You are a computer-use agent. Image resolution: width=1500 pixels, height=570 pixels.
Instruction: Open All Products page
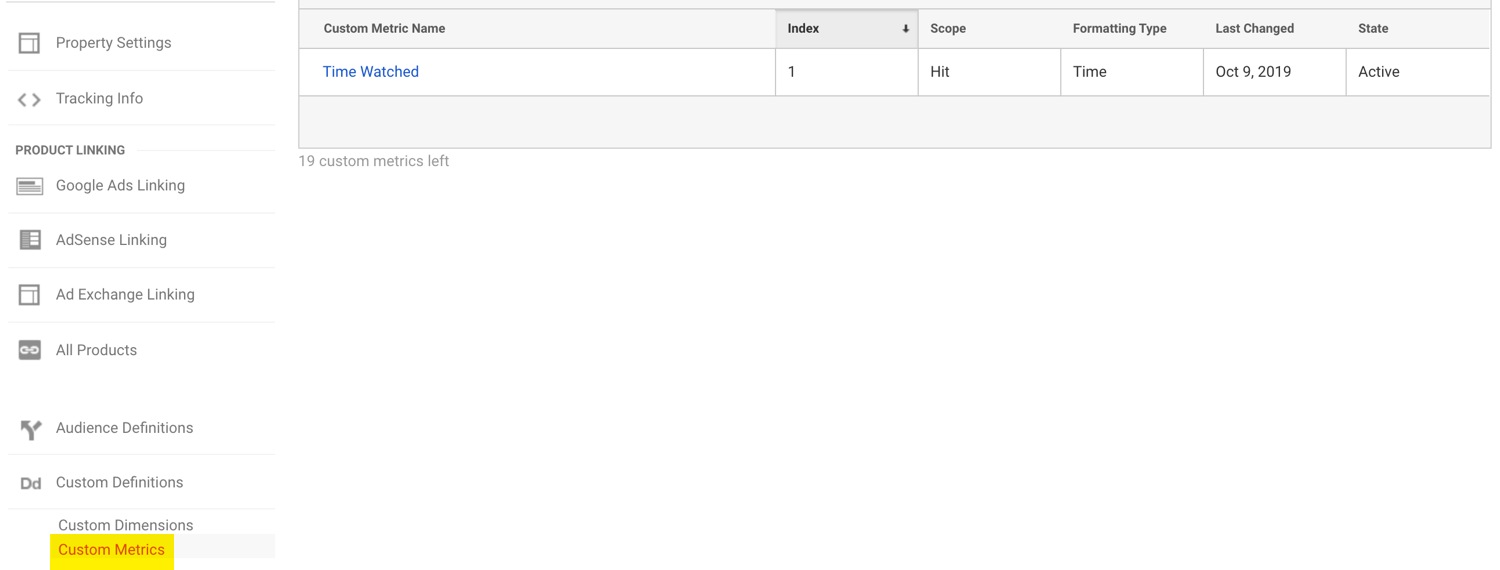(96, 350)
